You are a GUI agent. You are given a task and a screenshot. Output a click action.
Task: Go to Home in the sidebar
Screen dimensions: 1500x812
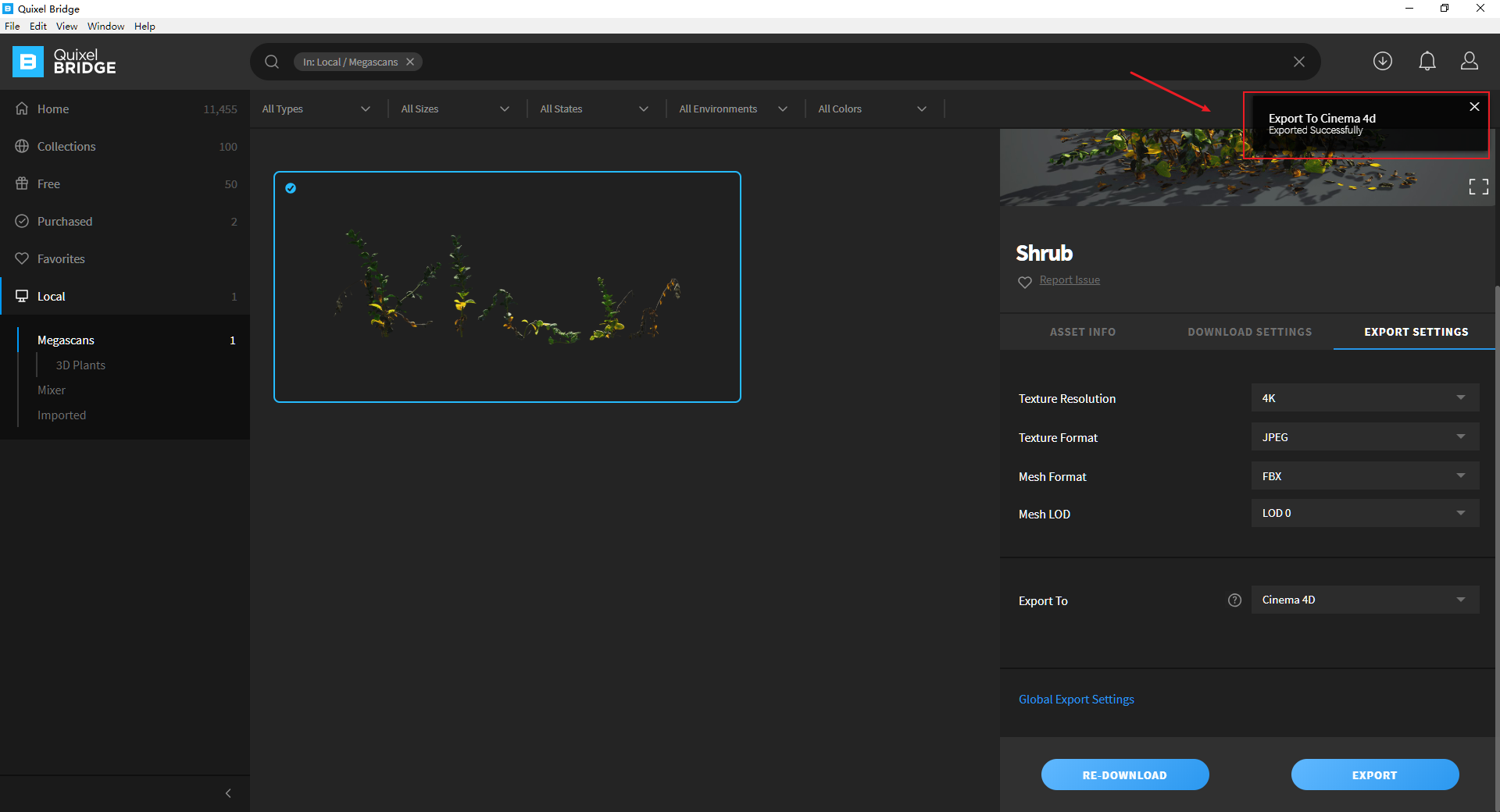tap(125, 109)
